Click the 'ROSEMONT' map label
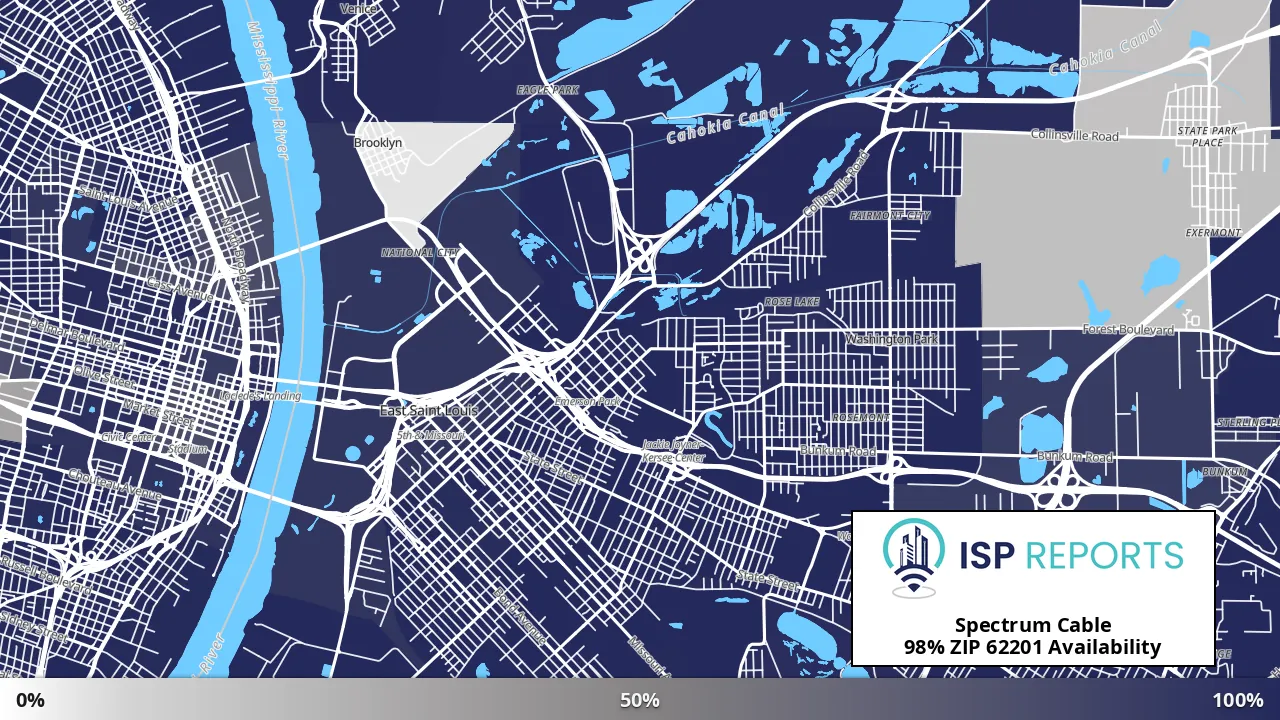Screen dimensions: 1280x720 tap(861, 417)
